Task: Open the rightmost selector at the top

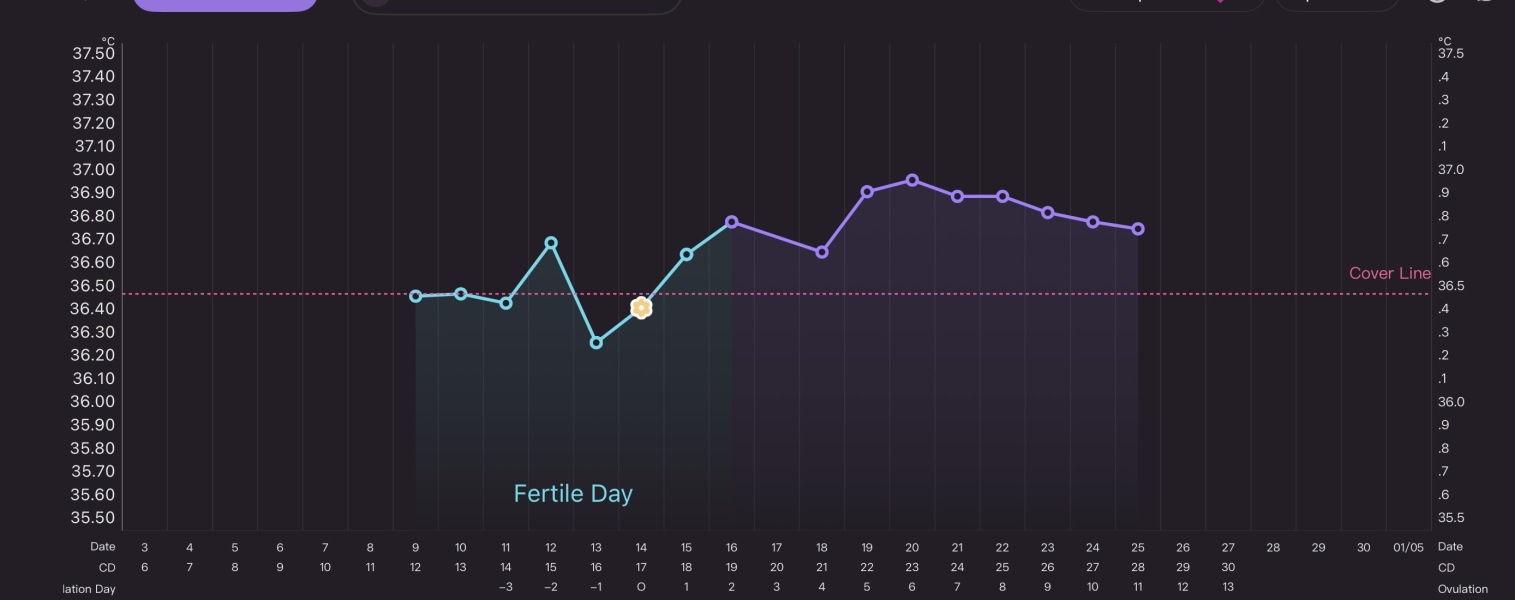Action: tap(1337, 3)
